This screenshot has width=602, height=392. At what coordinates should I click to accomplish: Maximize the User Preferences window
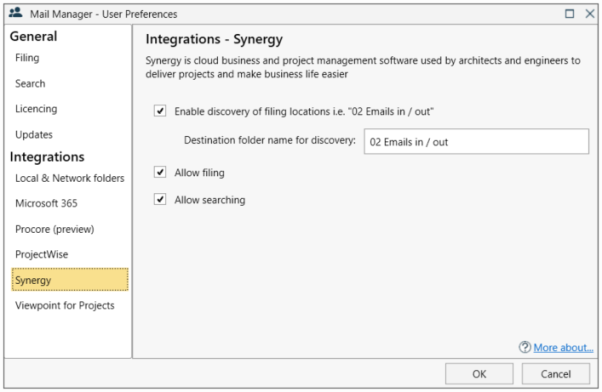click(x=569, y=14)
